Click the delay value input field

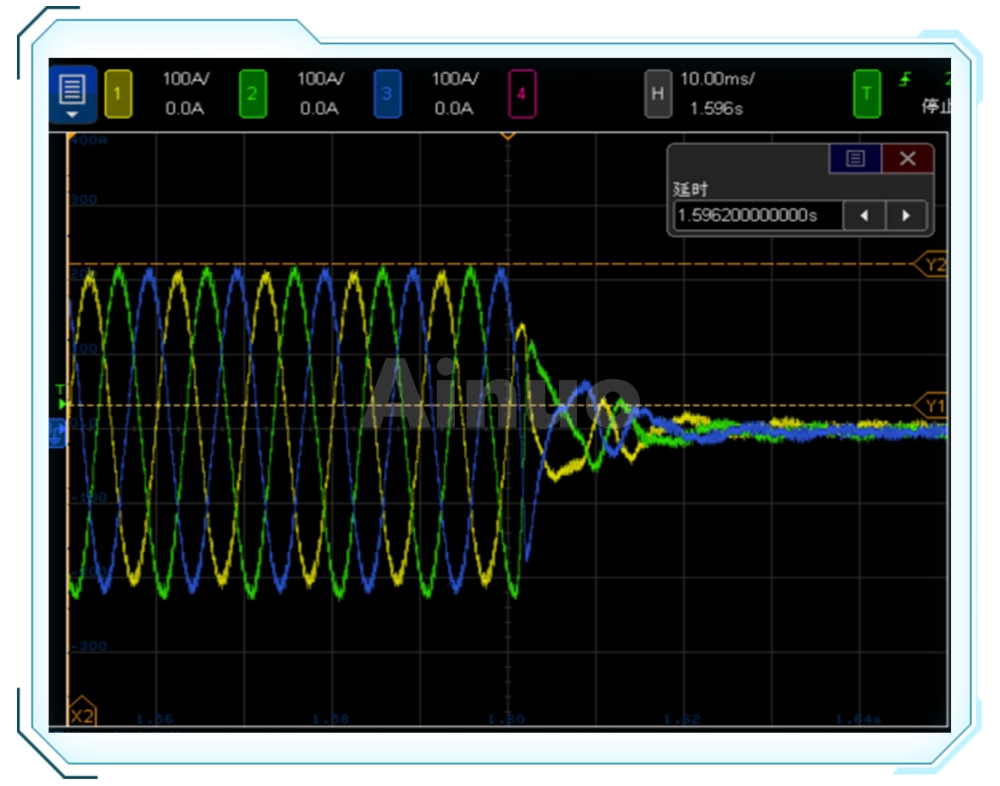(x=757, y=215)
